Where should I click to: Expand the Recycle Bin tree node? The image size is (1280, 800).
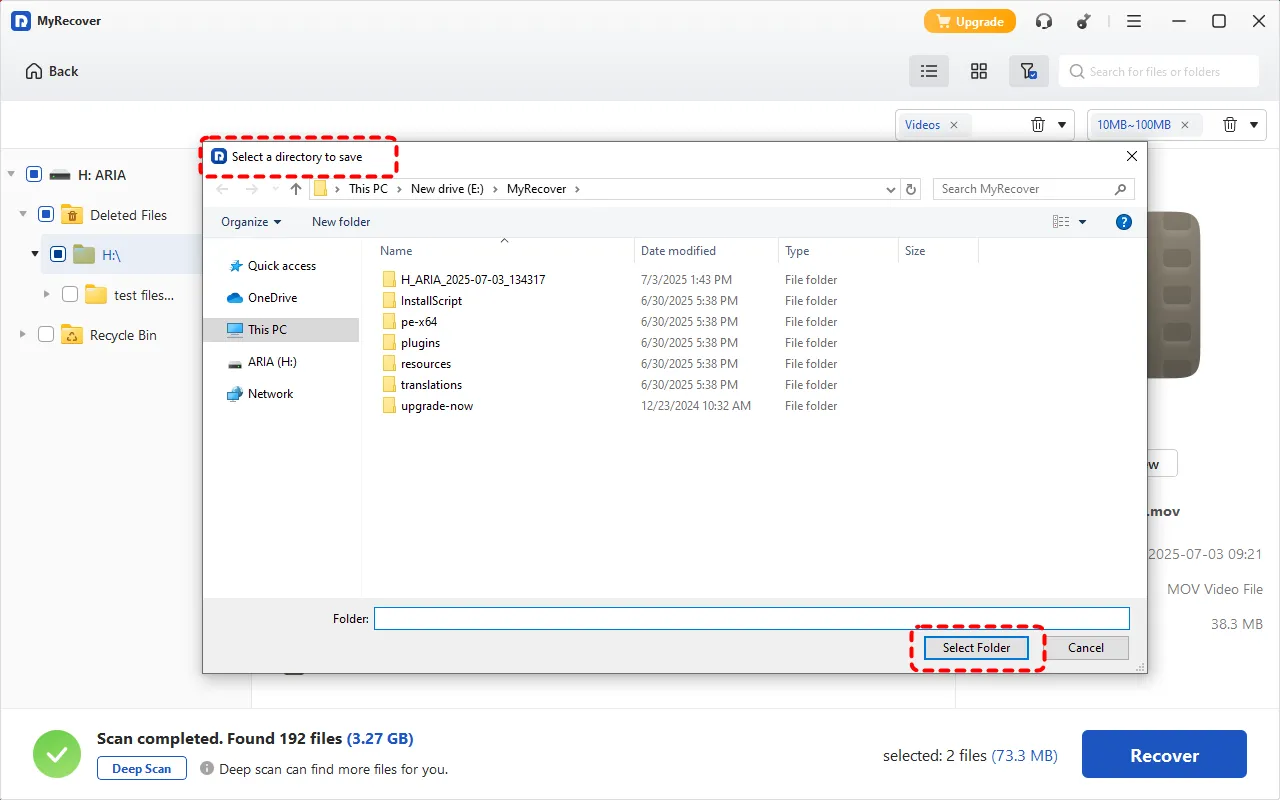tap(23, 335)
